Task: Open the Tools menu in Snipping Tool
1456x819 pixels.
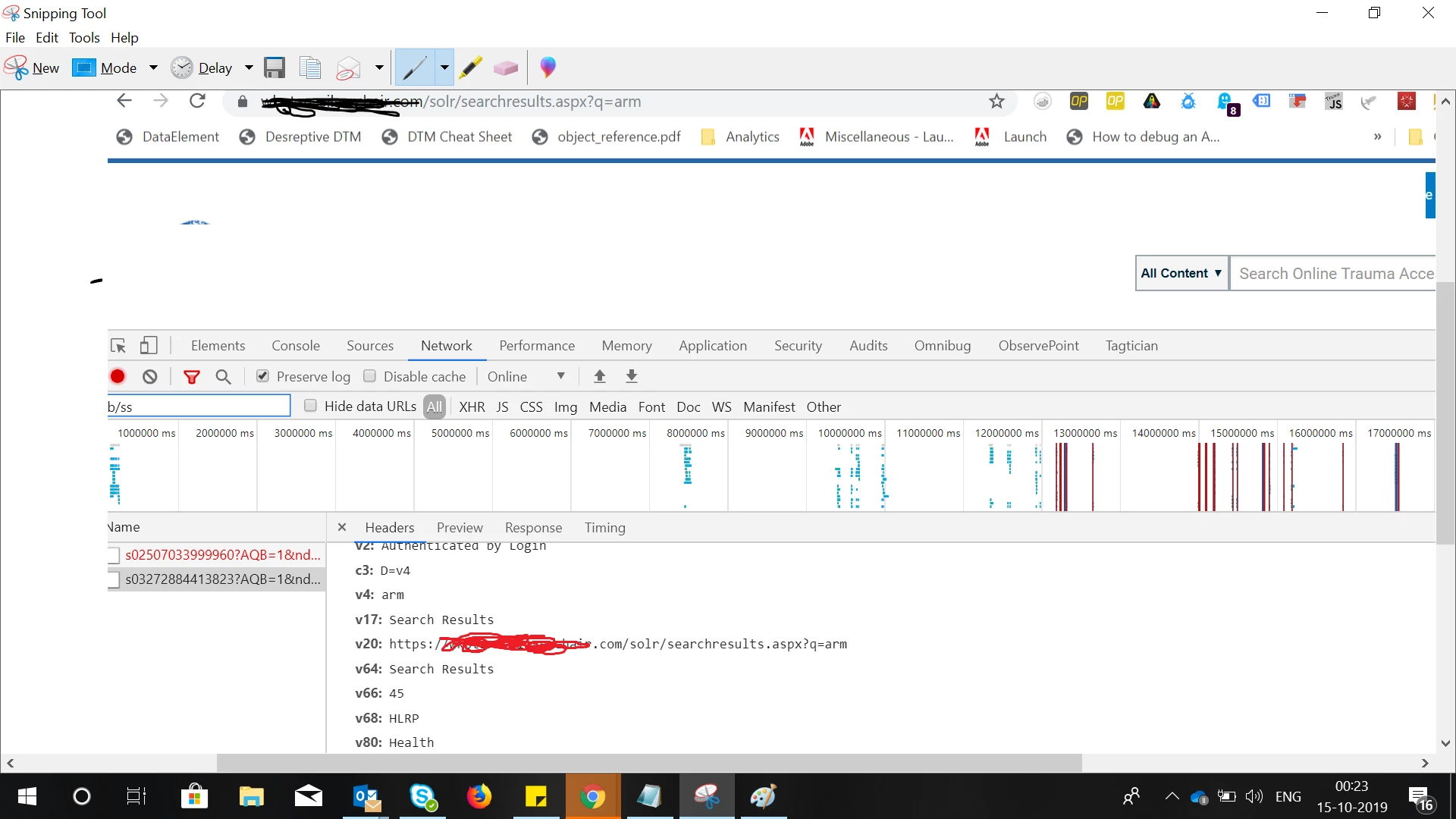Action: pyautogui.click(x=84, y=38)
